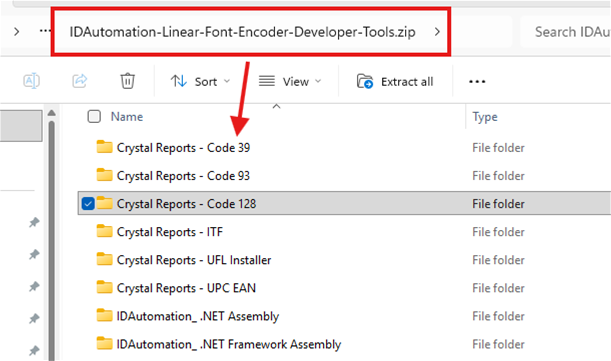
Task: Click folder icon of Crystal Reports - UPC EAN
Action: (104, 287)
